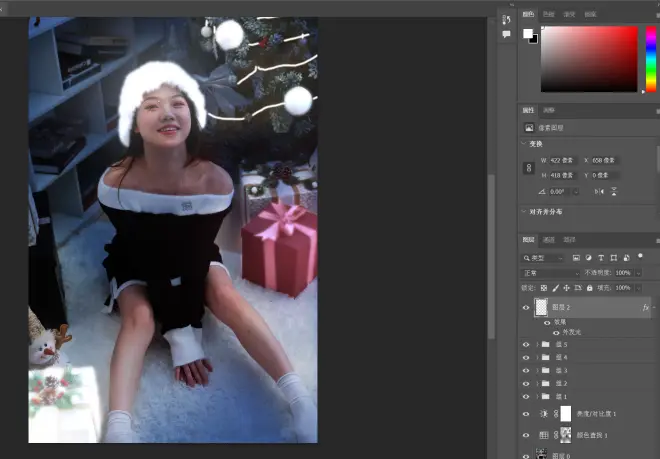Hide the 外发光 outer glow effect
This screenshot has height=459, width=660.
point(556,332)
